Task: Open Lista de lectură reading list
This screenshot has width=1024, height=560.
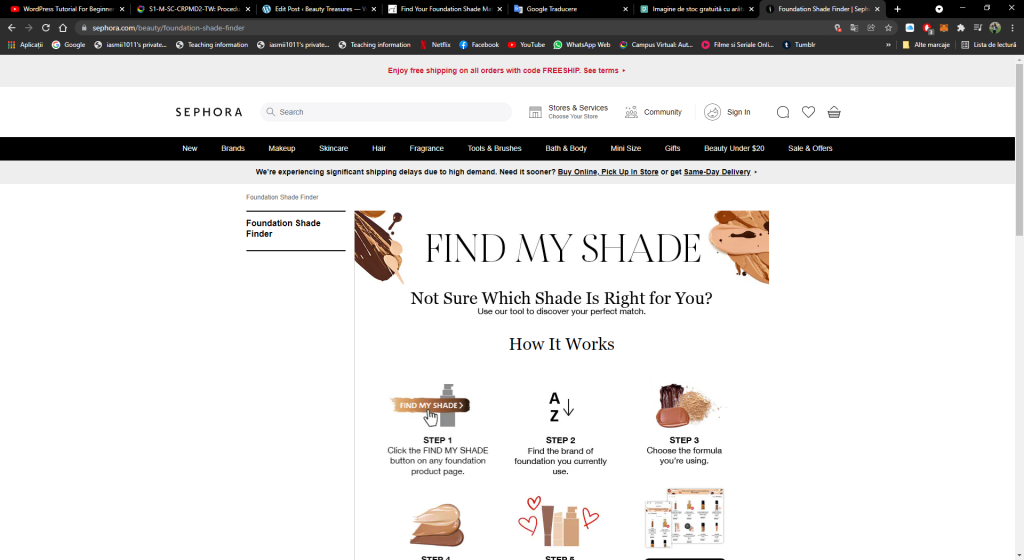Action: click(x=989, y=45)
